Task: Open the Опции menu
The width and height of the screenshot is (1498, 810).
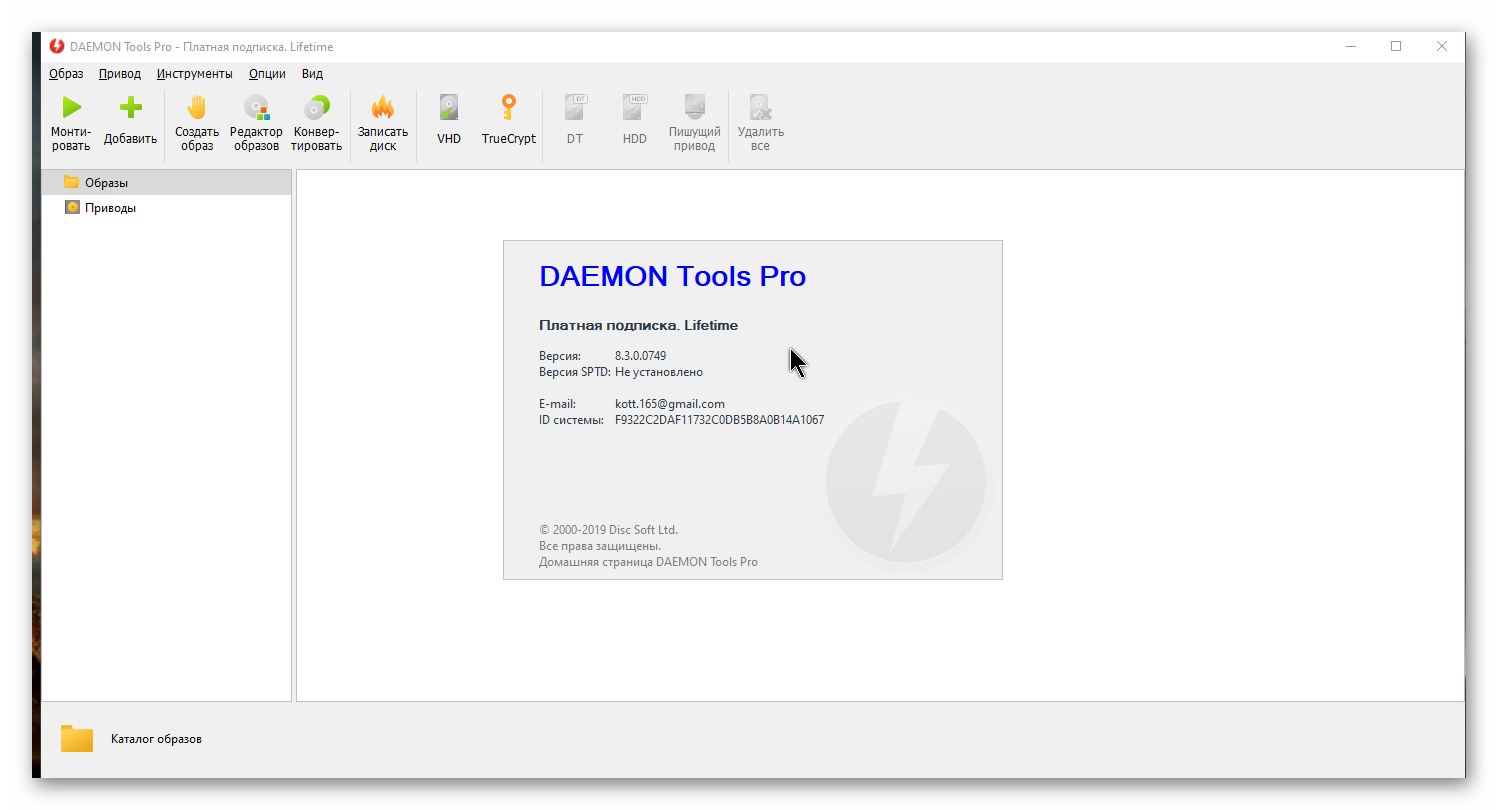Action: pos(267,74)
